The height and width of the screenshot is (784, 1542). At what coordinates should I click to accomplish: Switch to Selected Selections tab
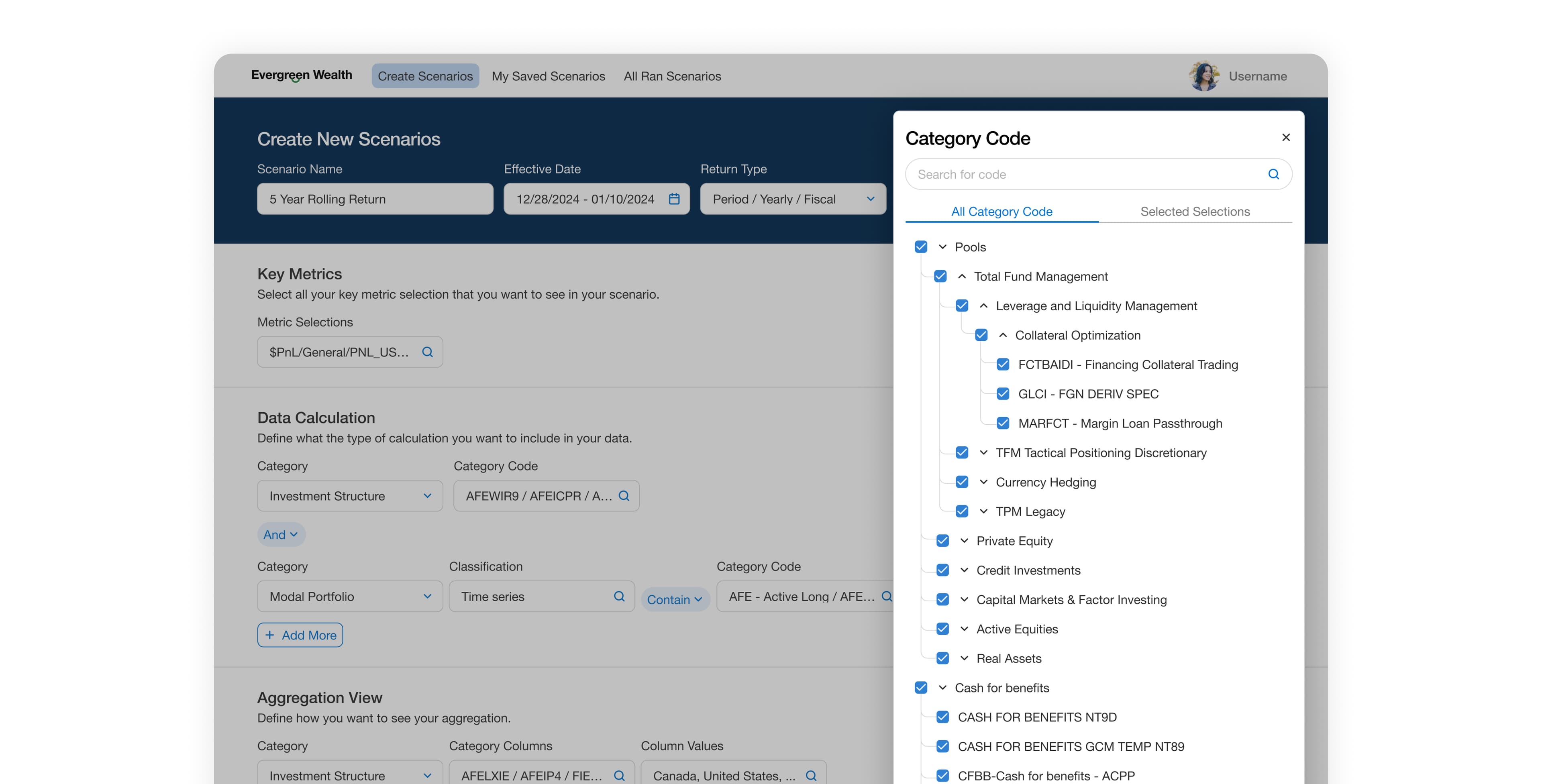click(x=1195, y=211)
